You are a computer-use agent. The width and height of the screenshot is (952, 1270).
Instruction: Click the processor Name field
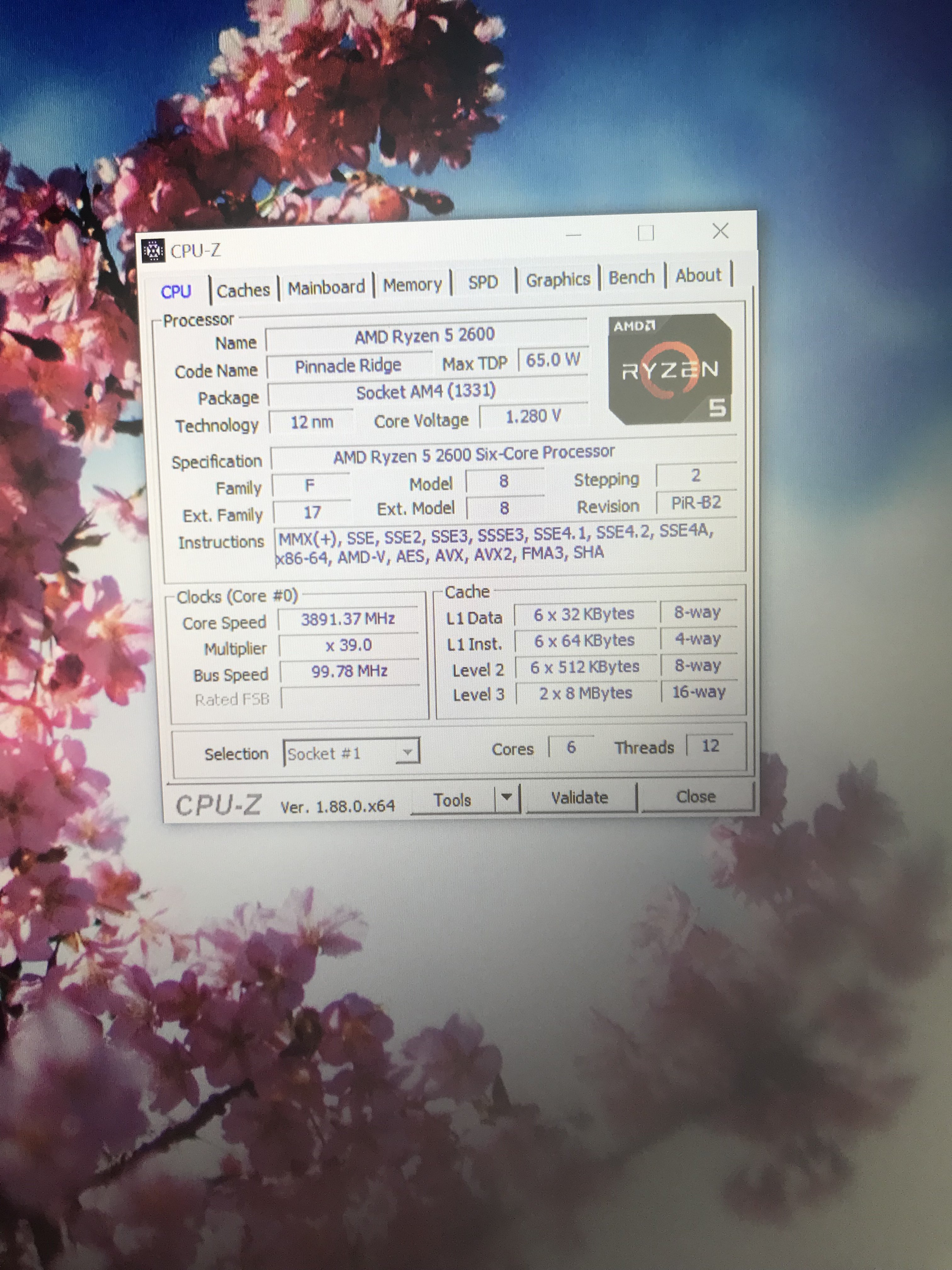[425, 335]
